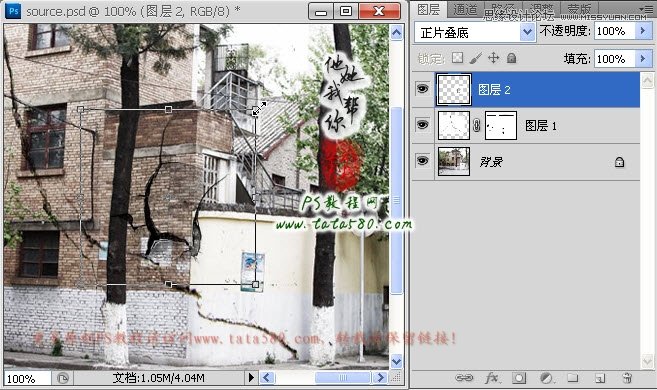Delete layer with the trash icon
This screenshot has height=390, width=657.
coord(627,378)
